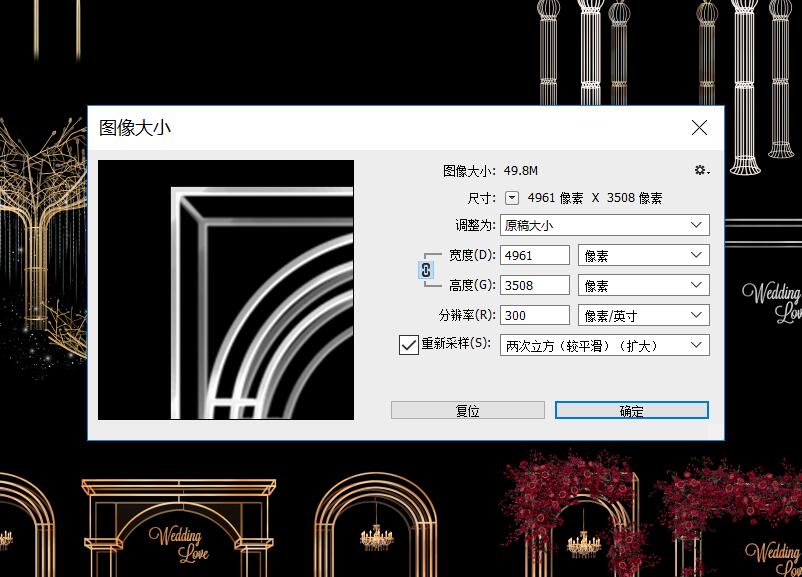Click the 确定 confirm button
Viewport: 802px width, 577px height.
tap(630, 410)
